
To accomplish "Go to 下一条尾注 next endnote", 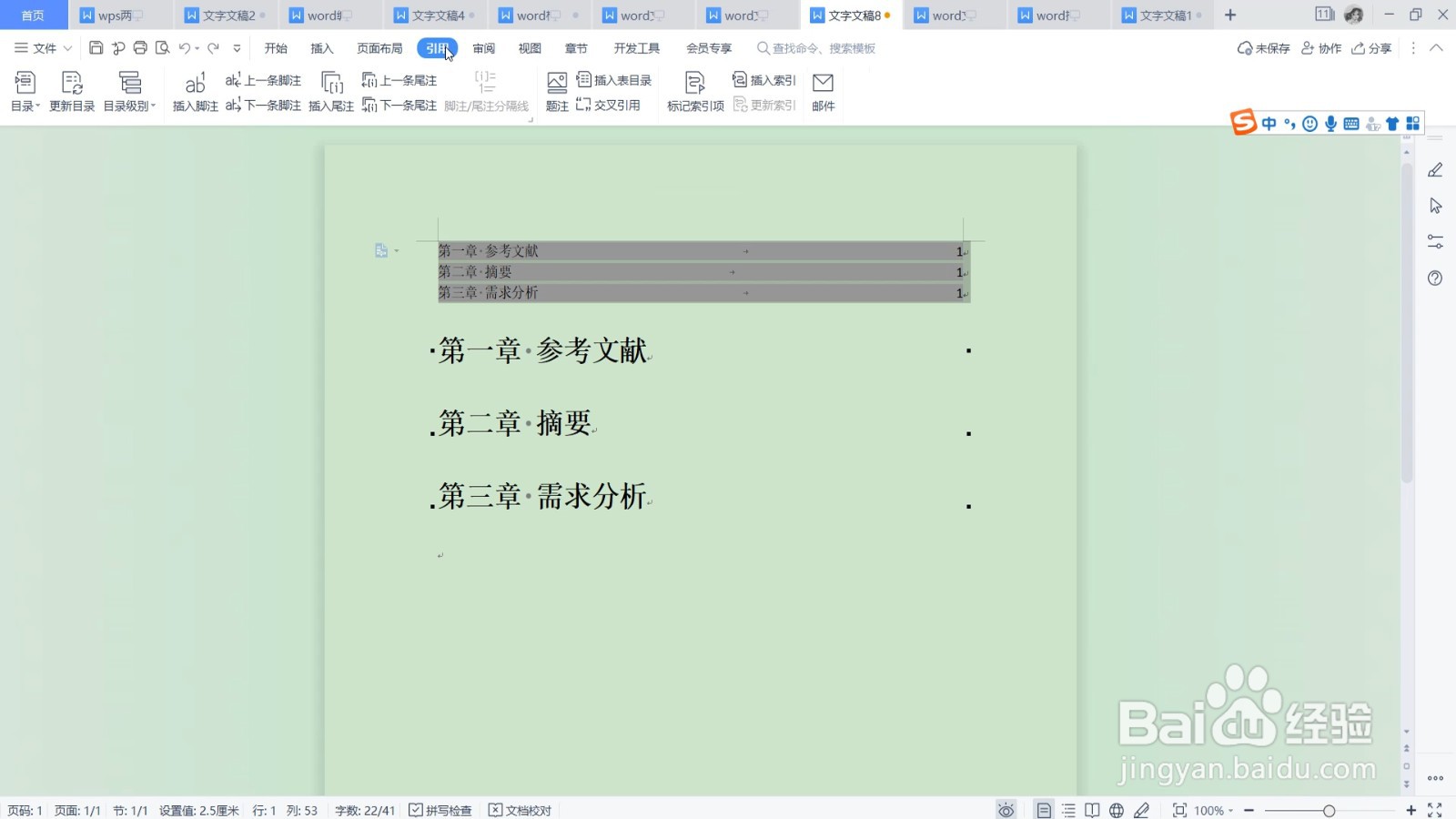I will coord(399,106).
